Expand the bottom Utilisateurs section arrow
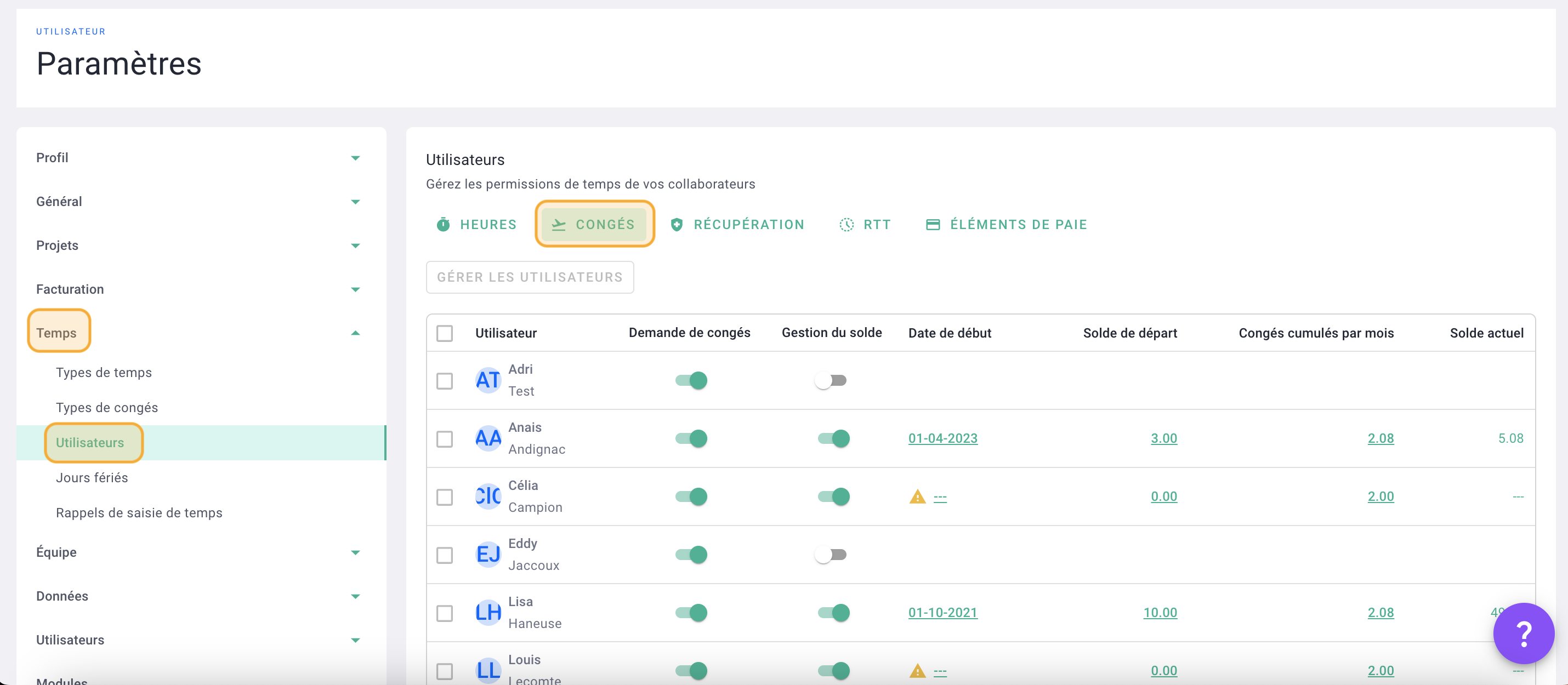 click(355, 640)
